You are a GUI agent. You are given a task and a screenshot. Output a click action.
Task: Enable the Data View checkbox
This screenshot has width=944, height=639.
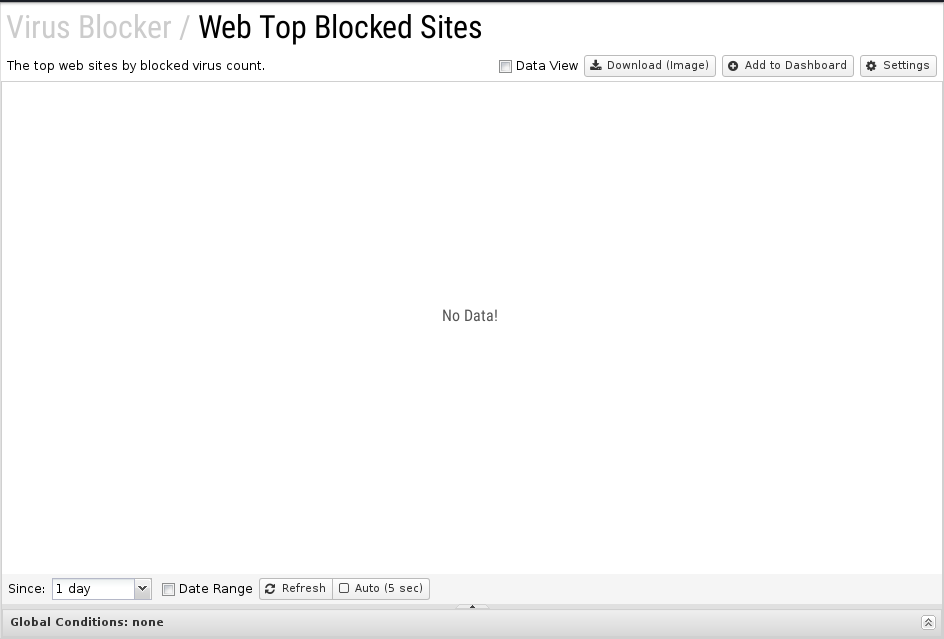pyautogui.click(x=505, y=66)
